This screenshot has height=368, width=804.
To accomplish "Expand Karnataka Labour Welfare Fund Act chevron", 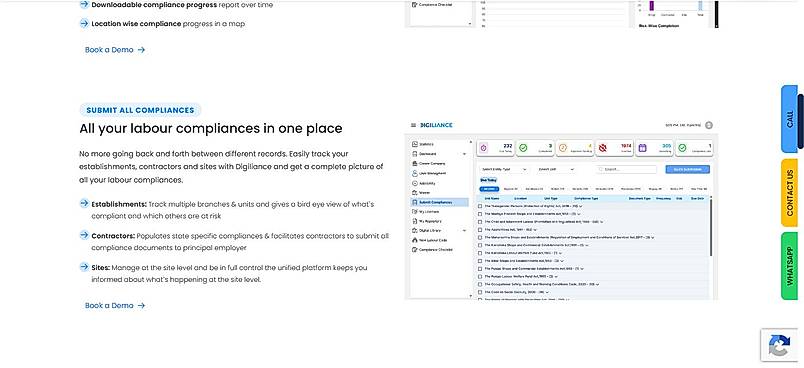I will [560, 253].
